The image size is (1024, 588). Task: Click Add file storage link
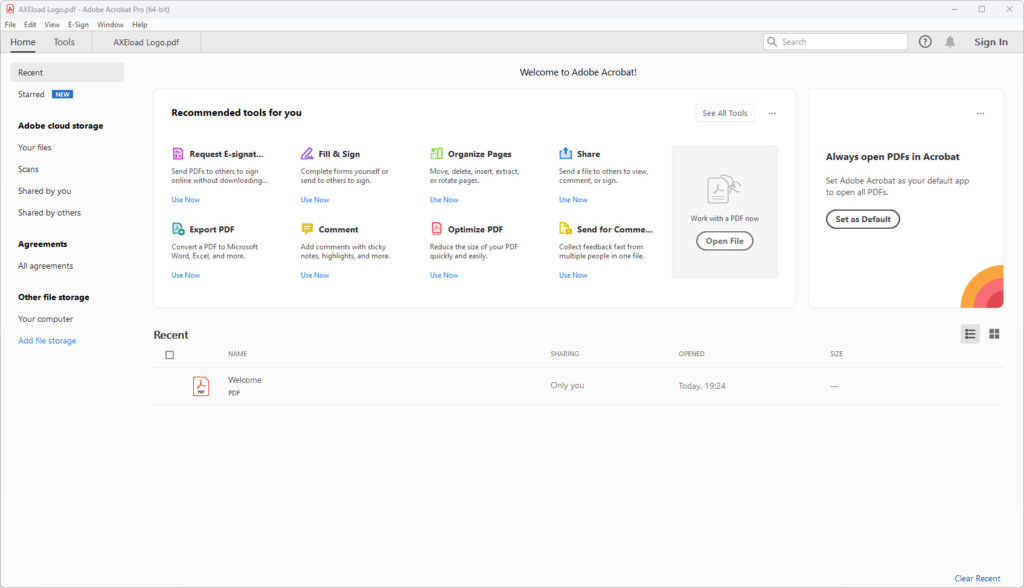(47, 340)
